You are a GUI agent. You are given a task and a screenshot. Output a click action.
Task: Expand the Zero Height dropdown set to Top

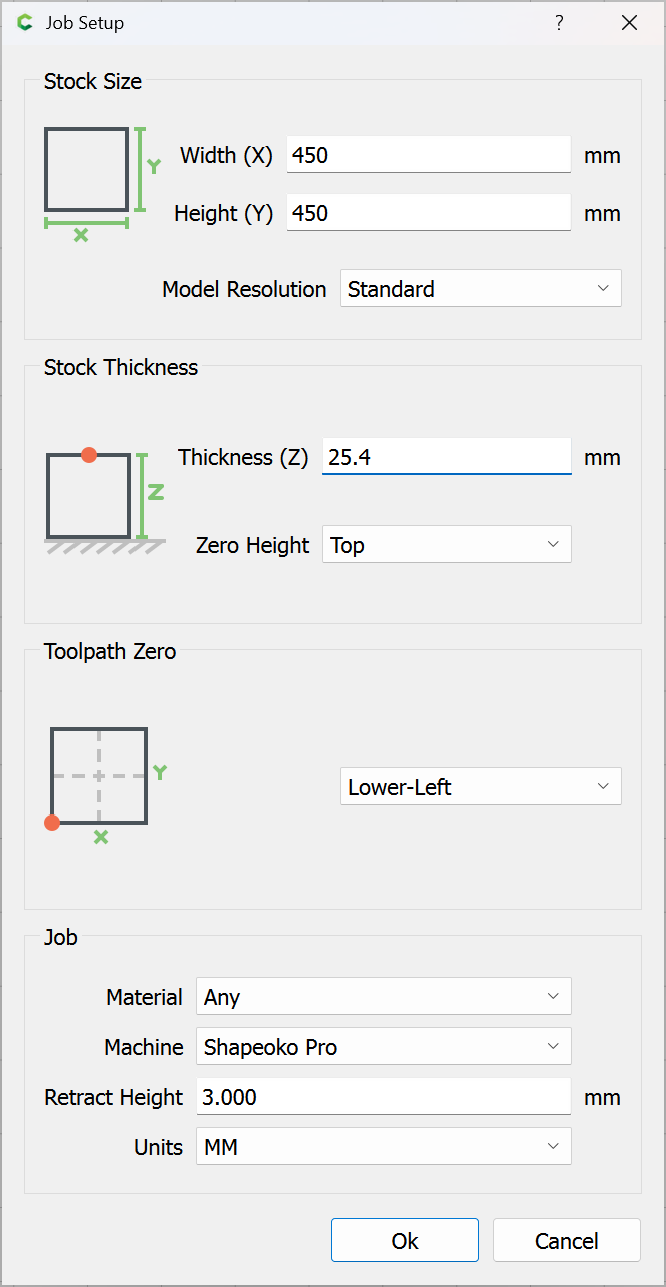point(447,545)
